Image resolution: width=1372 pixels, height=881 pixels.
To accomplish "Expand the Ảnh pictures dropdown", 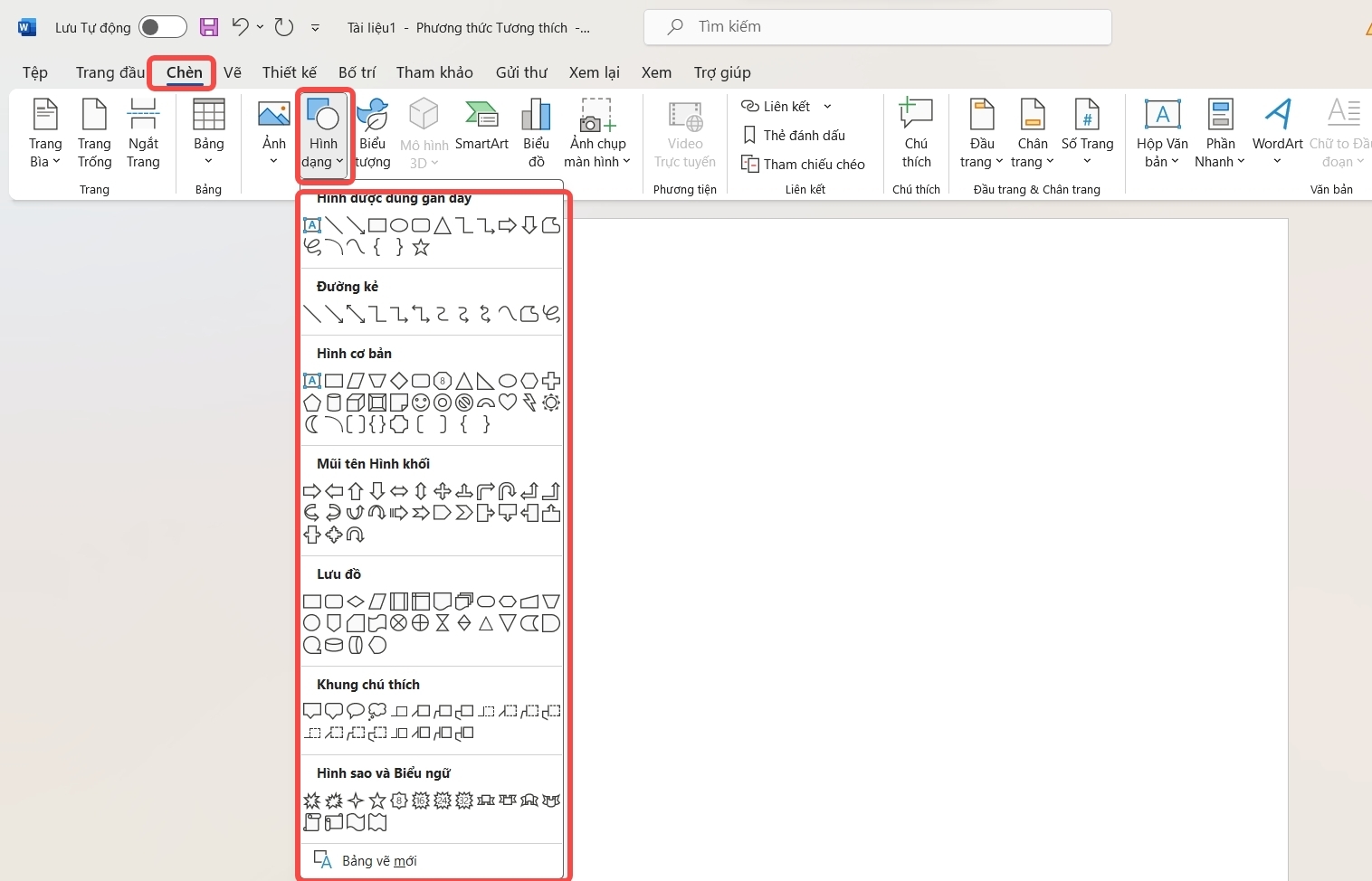I will [273, 134].
